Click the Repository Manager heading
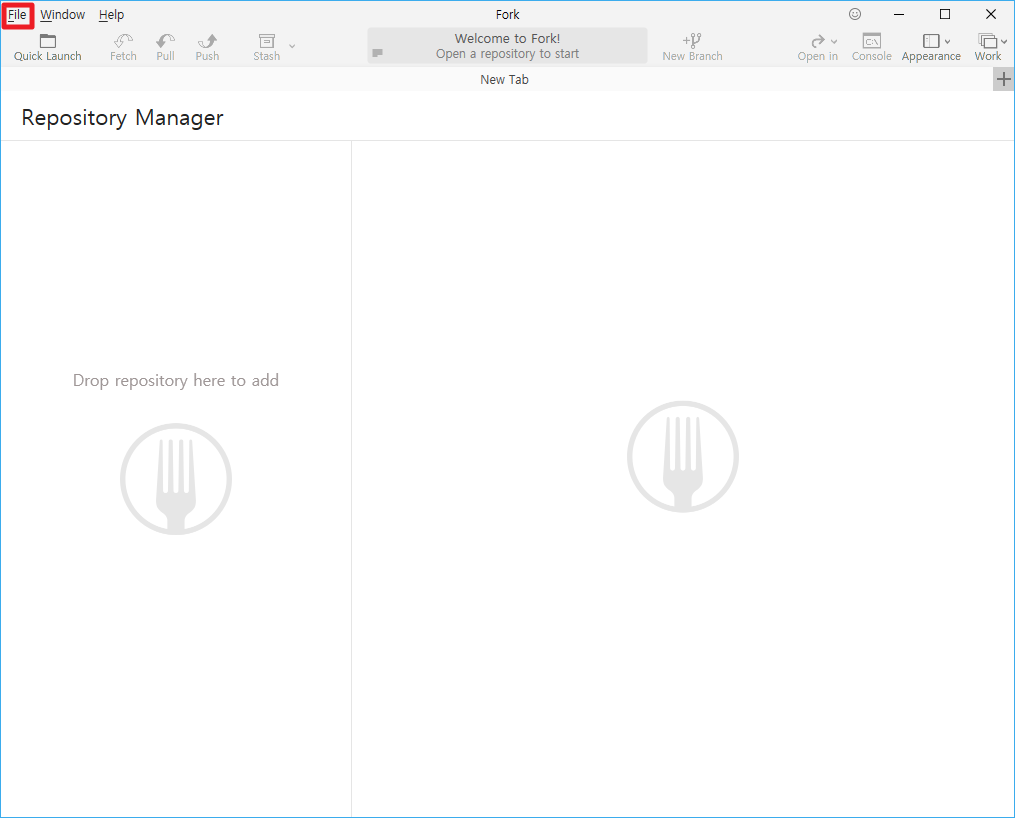The height and width of the screenshot is (818, 1015). click(x=122, y=118)
